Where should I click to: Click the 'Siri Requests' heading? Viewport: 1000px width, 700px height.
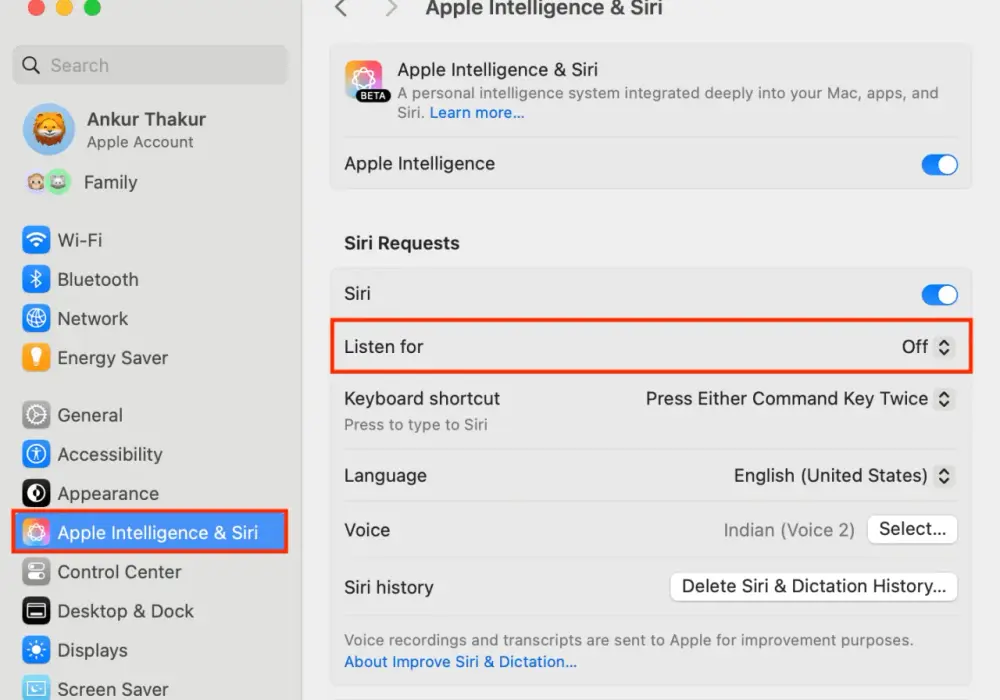pyautogui.click(x=402, y=244)
